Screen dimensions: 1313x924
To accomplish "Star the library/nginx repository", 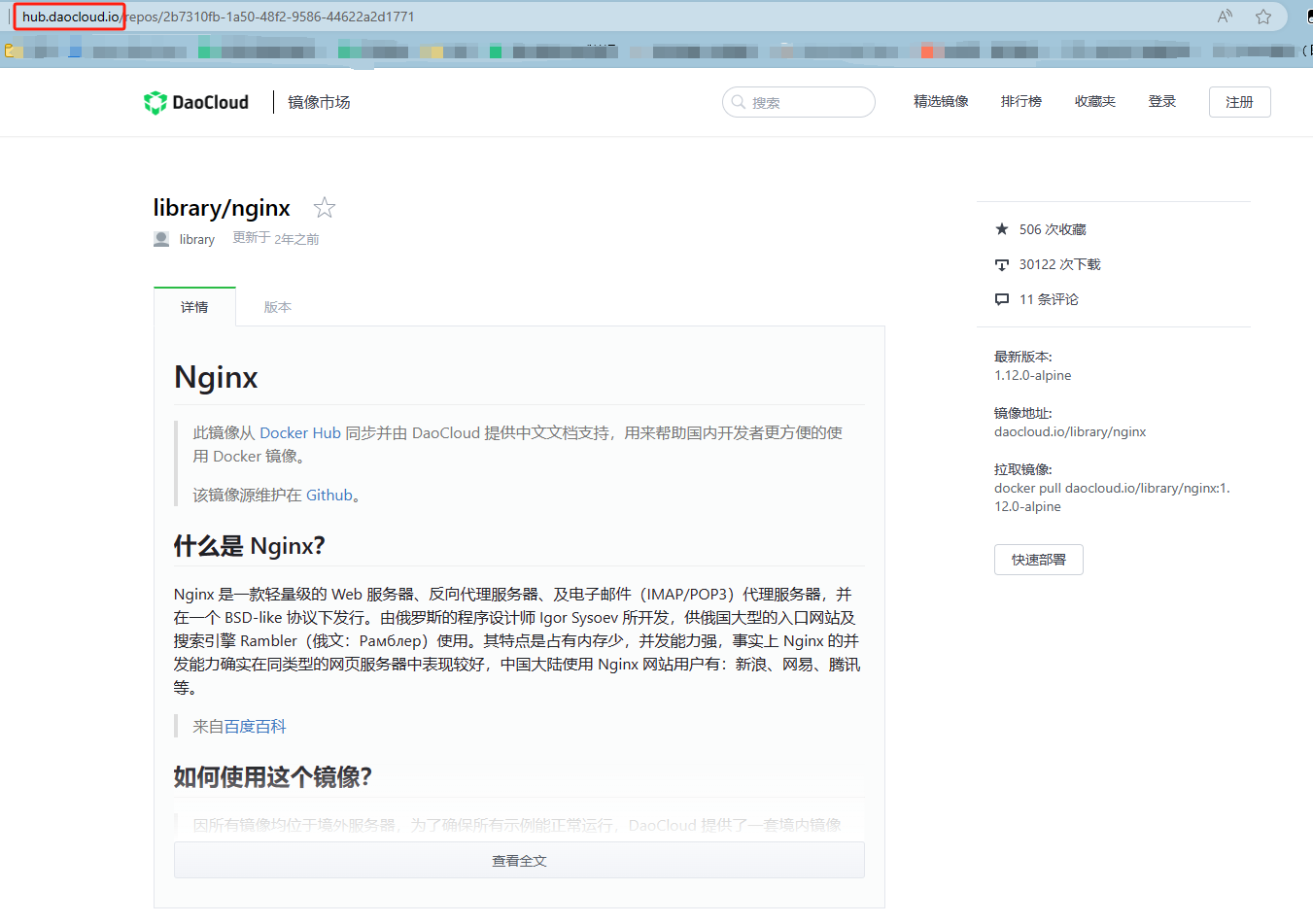I will pos(325,207).
